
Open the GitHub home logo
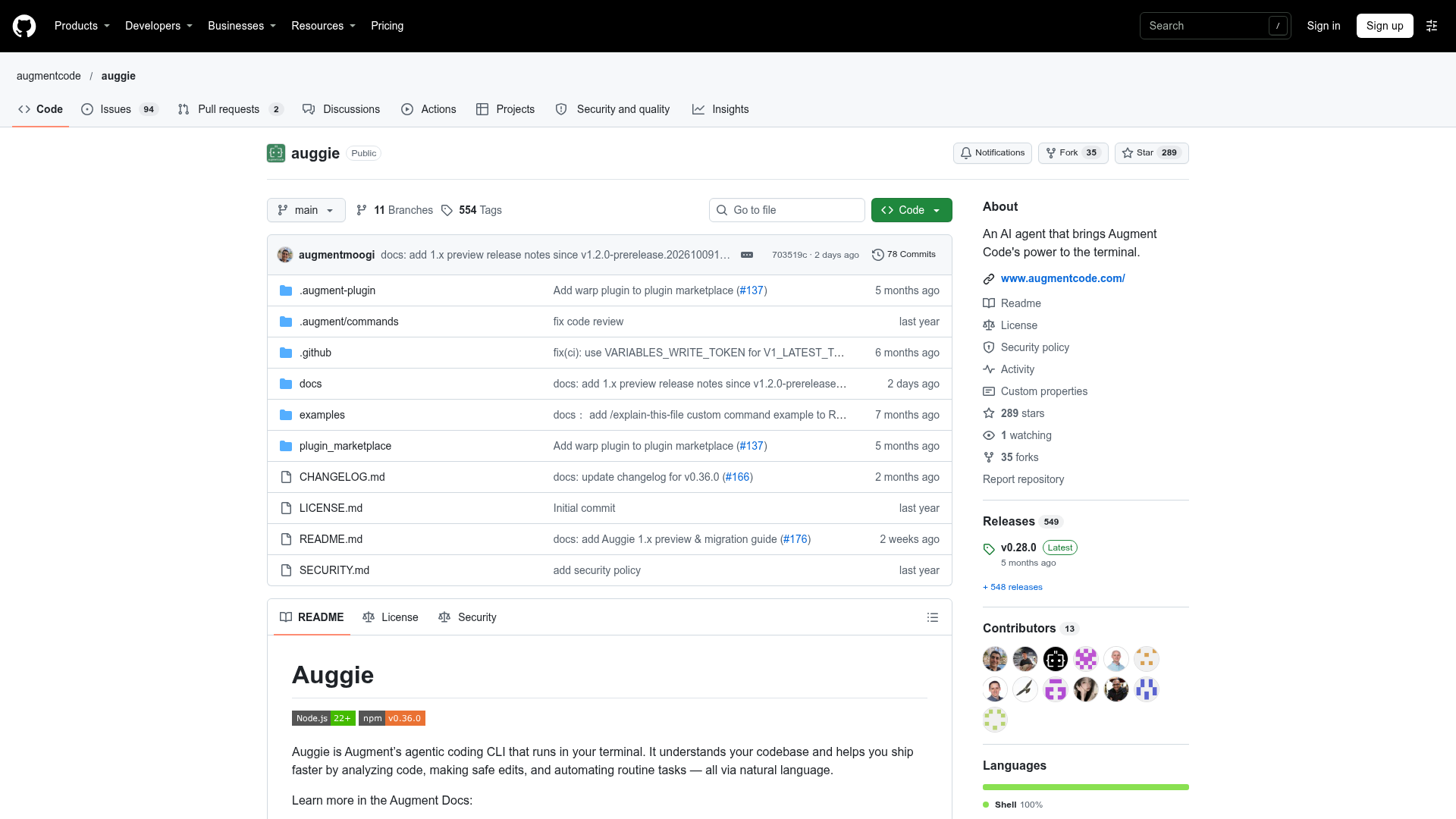point(24,26)
